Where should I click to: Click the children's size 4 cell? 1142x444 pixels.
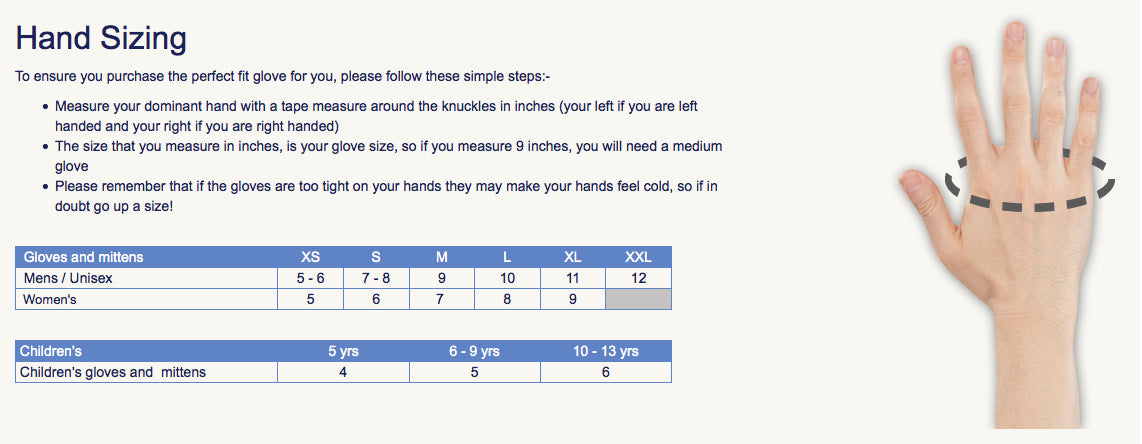click(343, 372)
